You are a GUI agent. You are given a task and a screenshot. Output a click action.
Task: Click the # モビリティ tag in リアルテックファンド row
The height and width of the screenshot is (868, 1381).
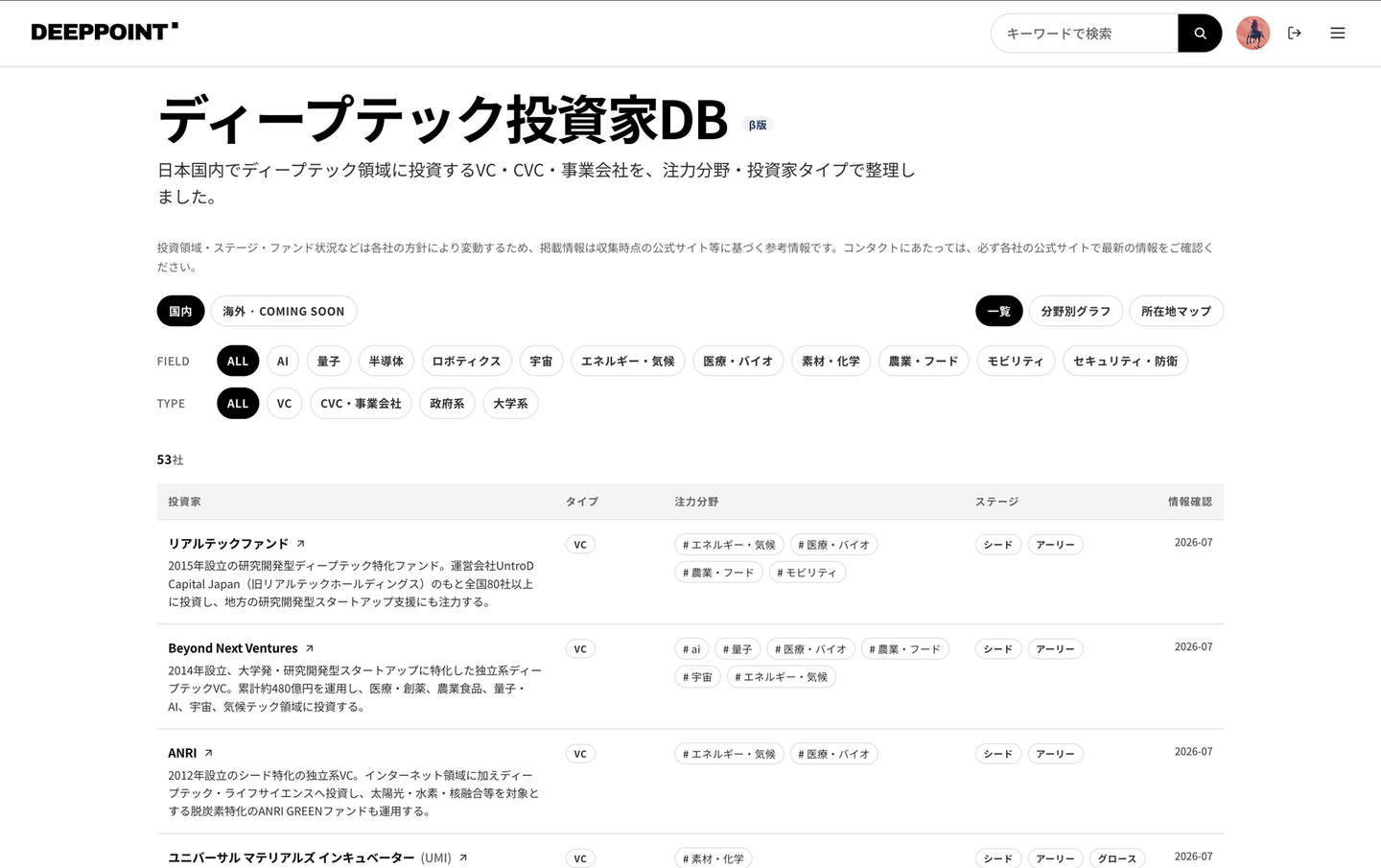coord(807,573)
